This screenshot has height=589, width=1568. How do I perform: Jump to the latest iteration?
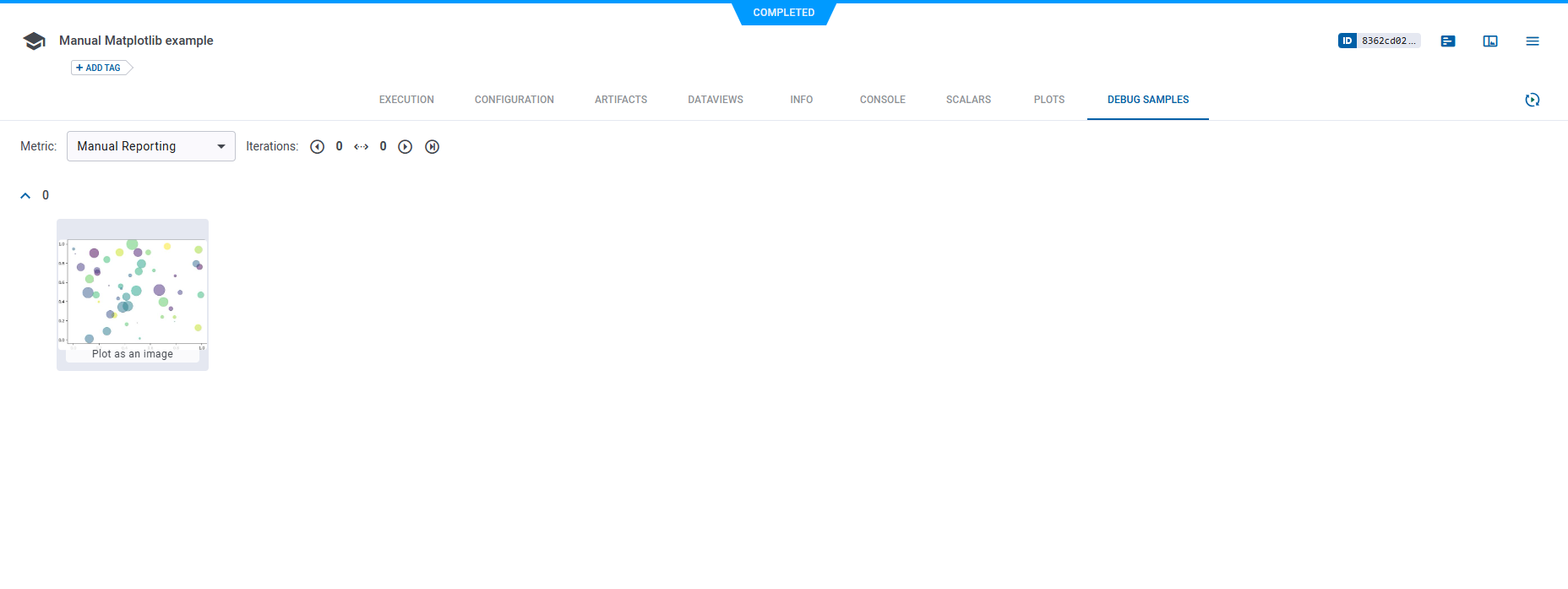pyautogui.click(x=432, y=147)
